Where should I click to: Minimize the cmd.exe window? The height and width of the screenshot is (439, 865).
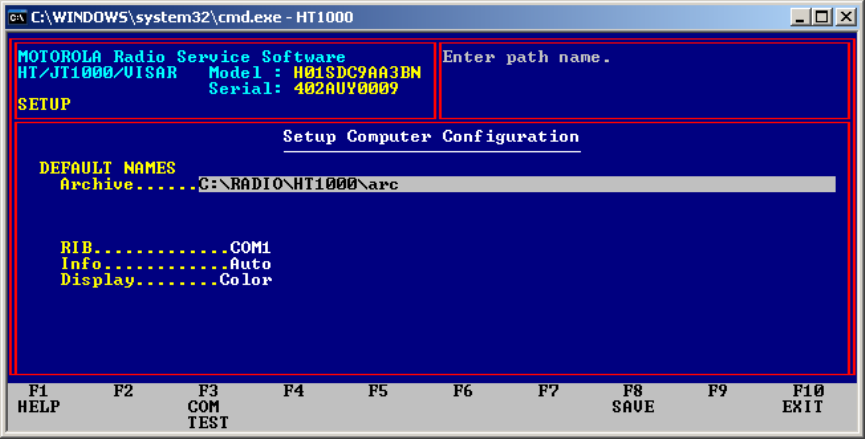800,17
